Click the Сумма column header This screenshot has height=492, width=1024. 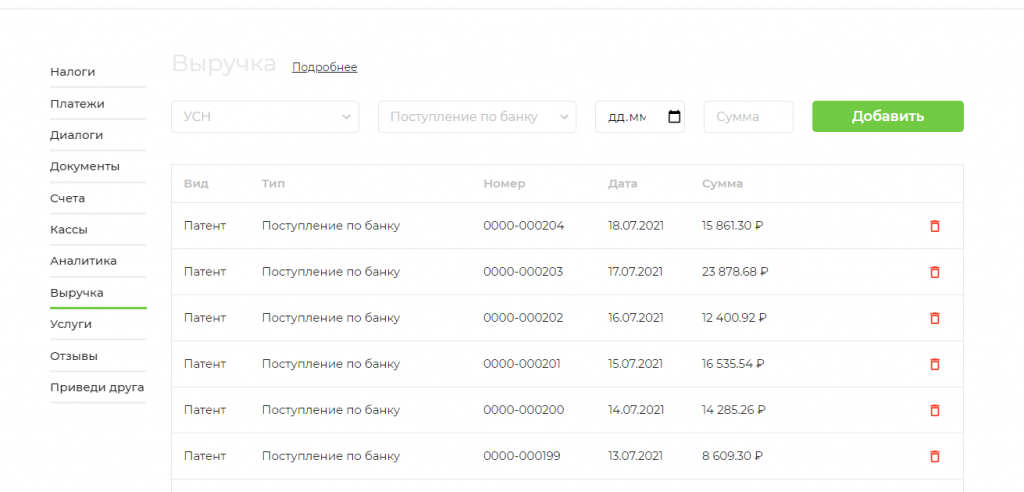(722, 184)
